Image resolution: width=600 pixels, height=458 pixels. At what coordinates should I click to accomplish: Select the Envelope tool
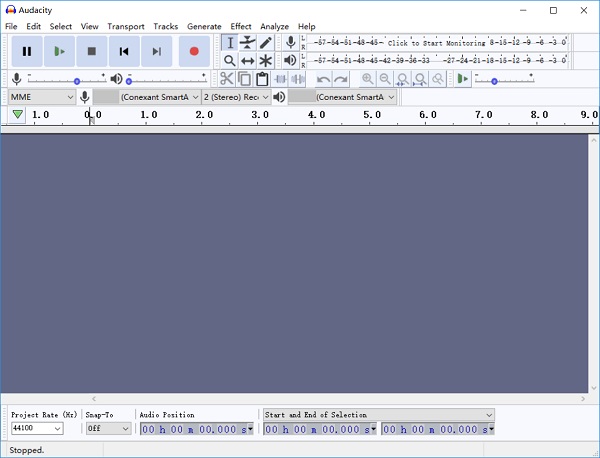coord(248,42)
